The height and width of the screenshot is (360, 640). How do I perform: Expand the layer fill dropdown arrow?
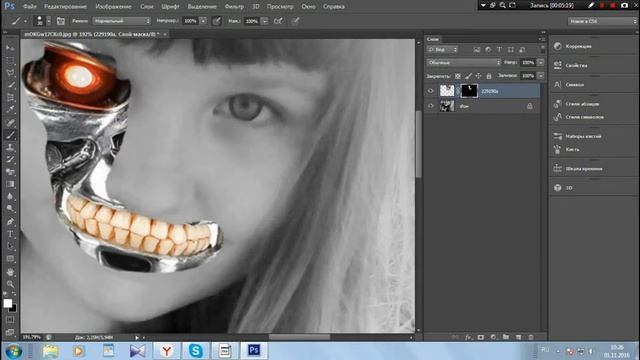click(x=540, y=76)
